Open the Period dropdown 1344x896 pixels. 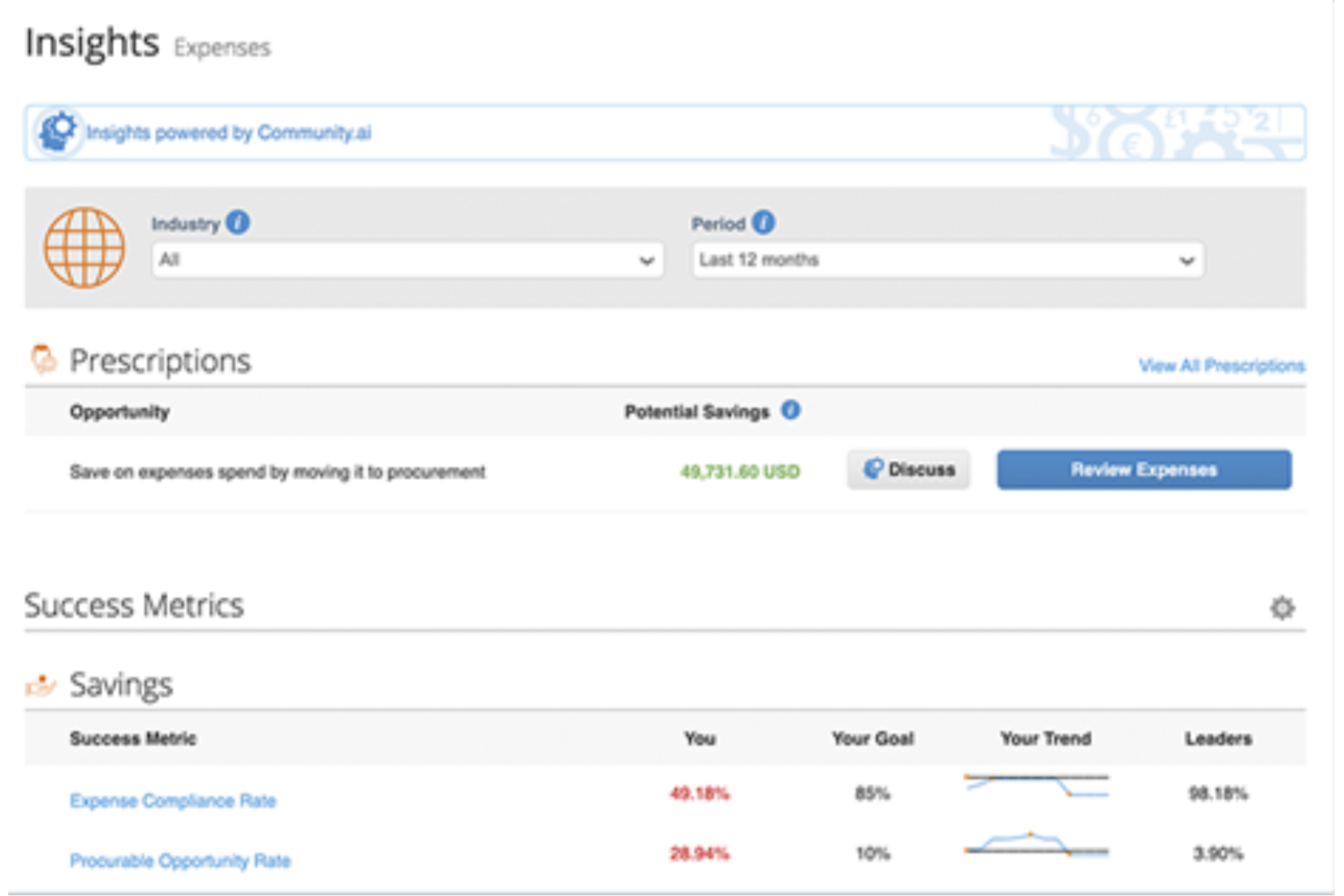pos(946,261)
